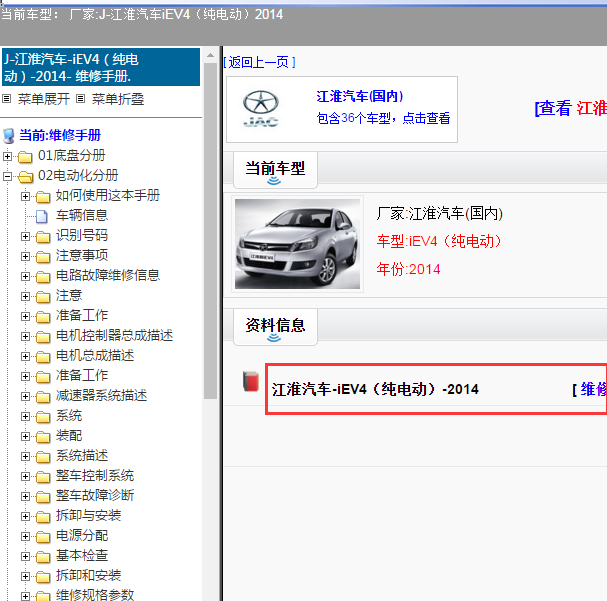The width and height of the screenshot is (607, 601).
Task: Click the 当前:维修手册 heading
Action: [x=60, y=135]
